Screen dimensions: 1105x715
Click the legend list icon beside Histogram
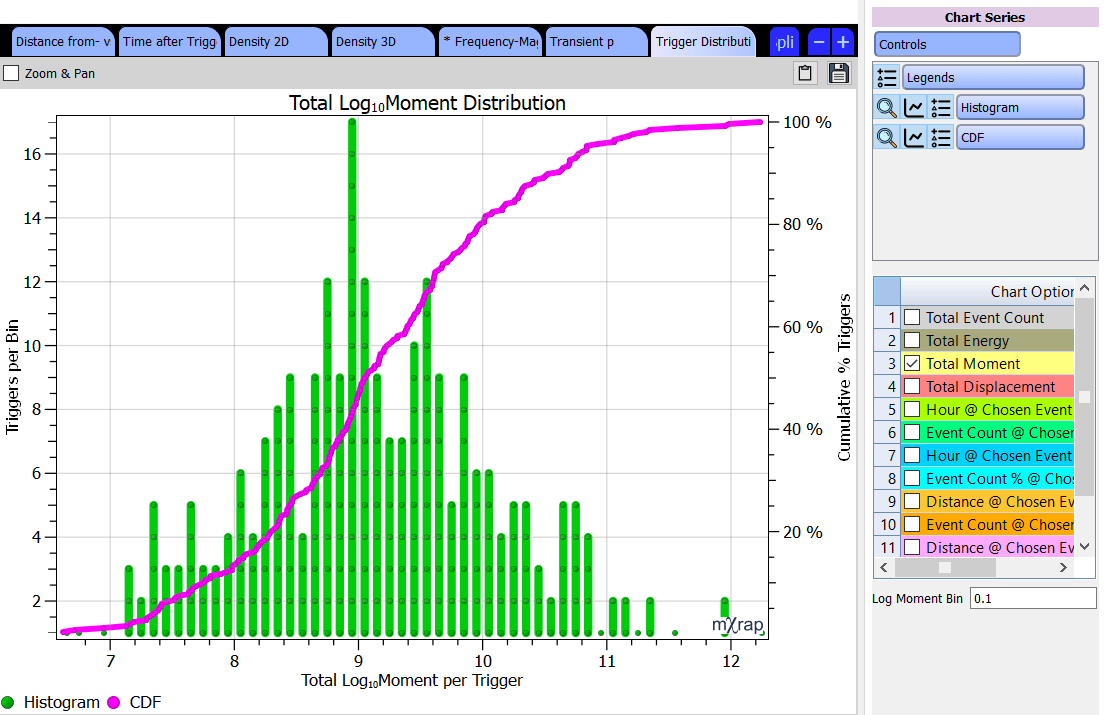[940, 108]
